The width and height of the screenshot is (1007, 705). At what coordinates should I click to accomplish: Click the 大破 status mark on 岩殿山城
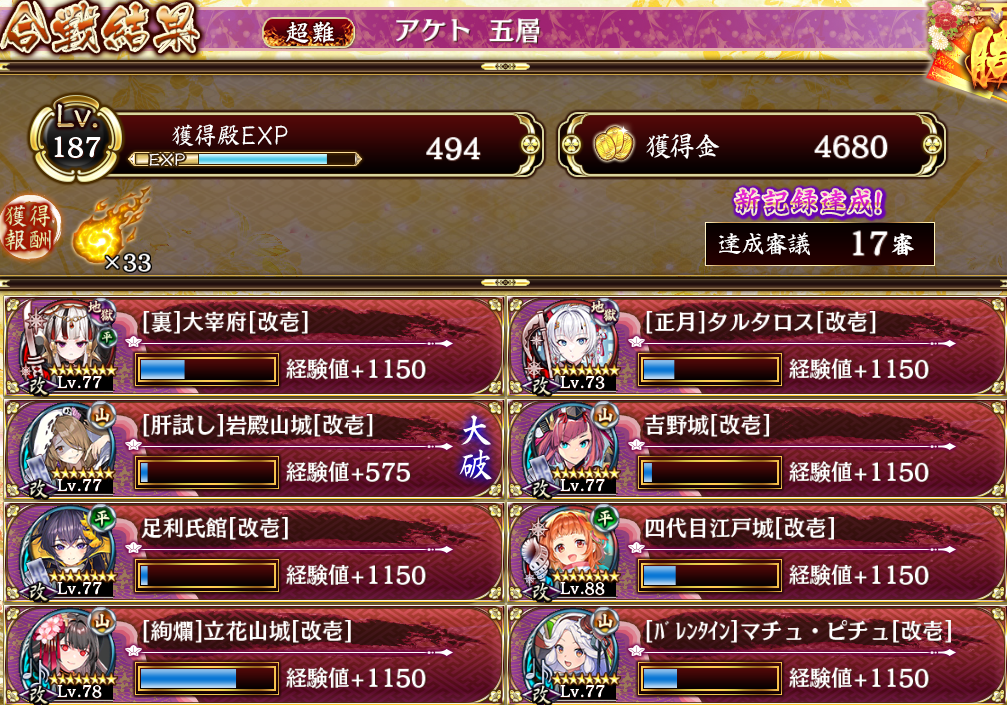coord(475,449)
